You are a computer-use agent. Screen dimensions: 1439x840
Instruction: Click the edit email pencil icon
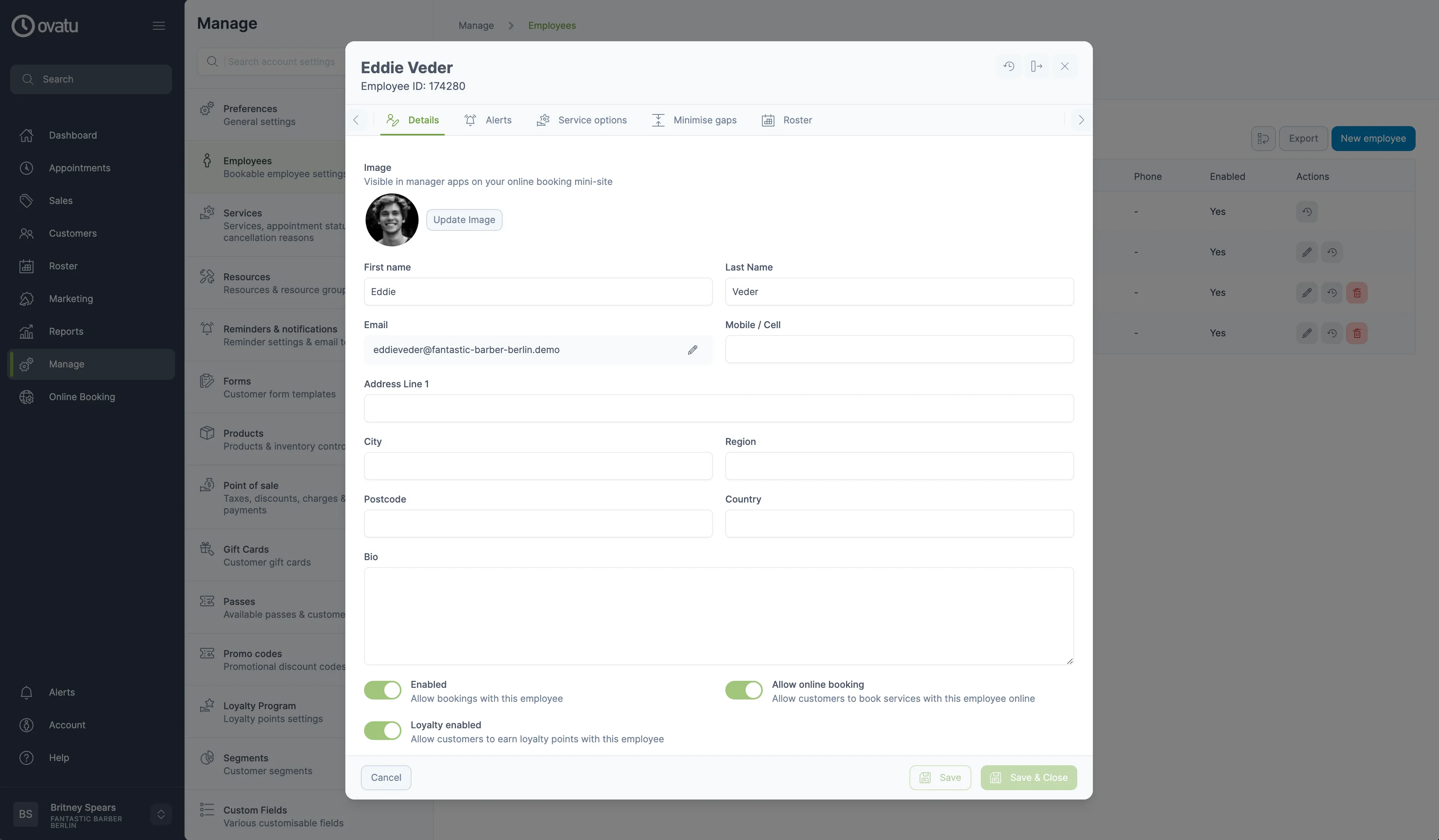tap(693, 349)
